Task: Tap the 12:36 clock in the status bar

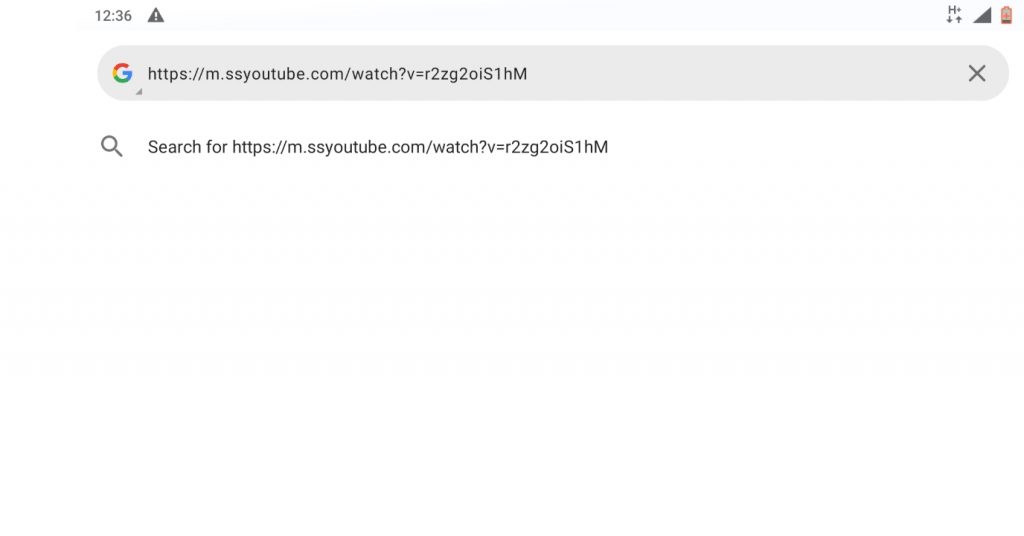Action: 113,16
